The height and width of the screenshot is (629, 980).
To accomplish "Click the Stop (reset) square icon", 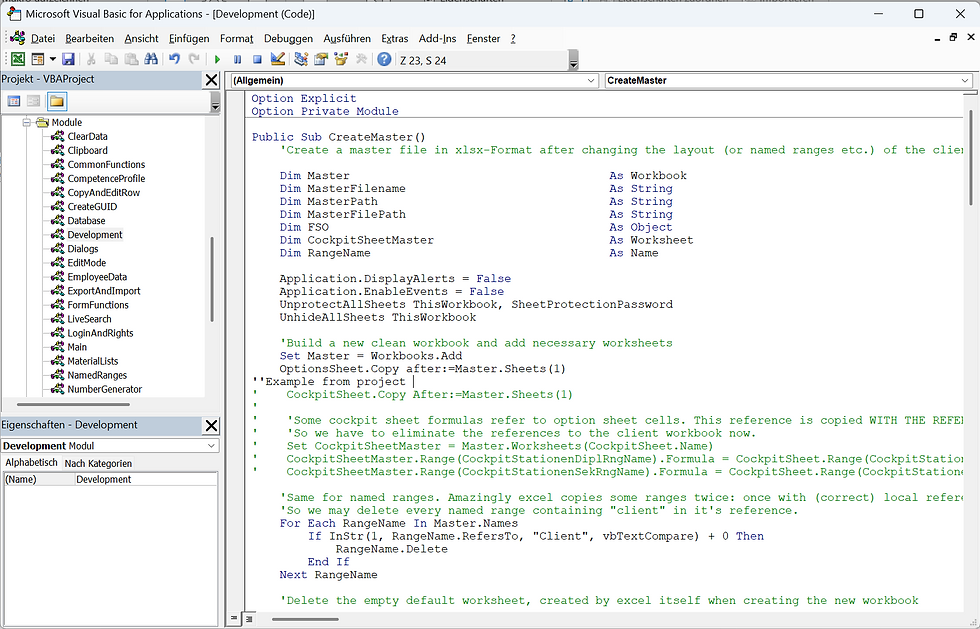I will (x=257, y=59).
